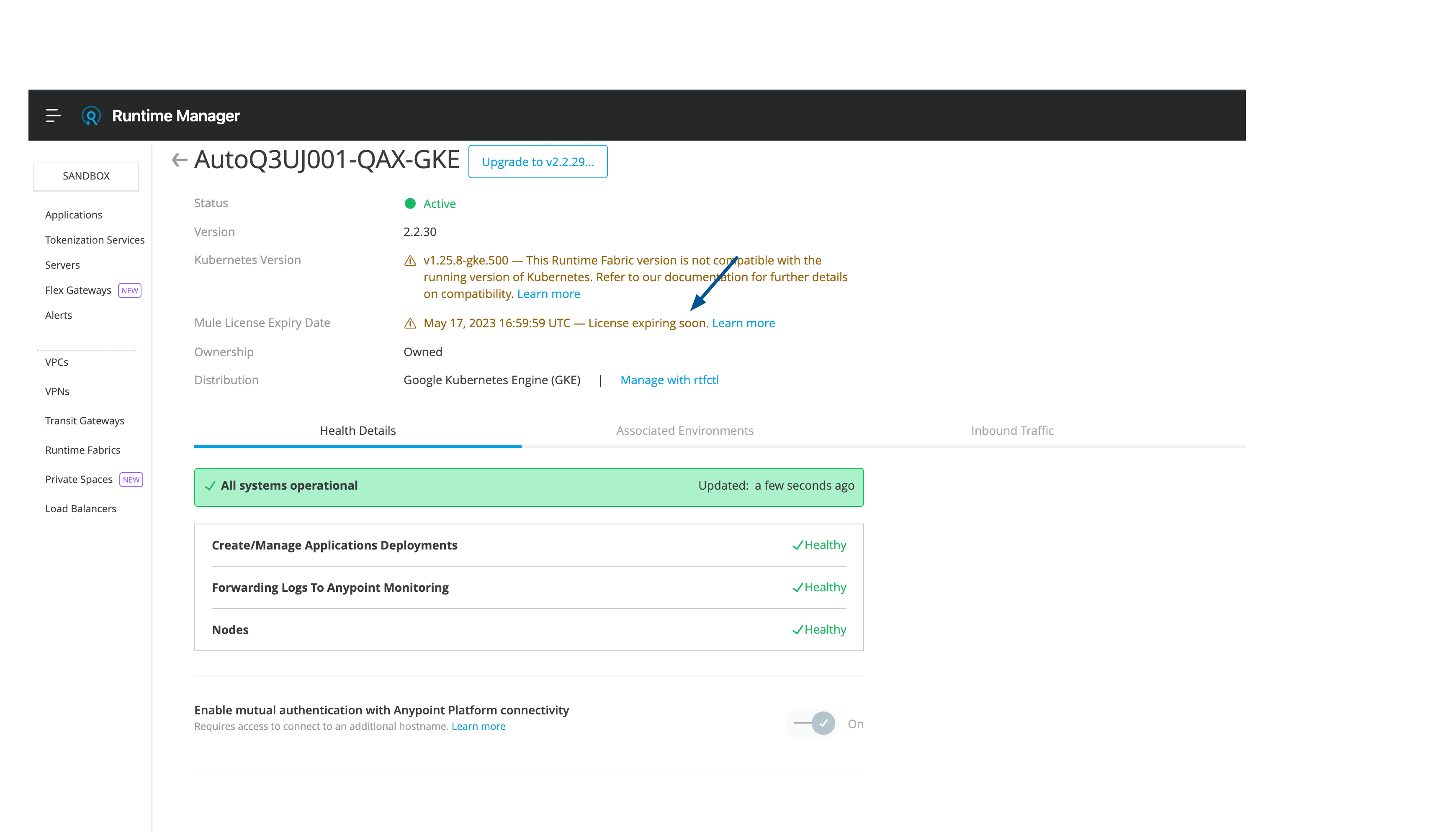
Task: Click Manage with rtfctl link
Action: coord(669,379)
